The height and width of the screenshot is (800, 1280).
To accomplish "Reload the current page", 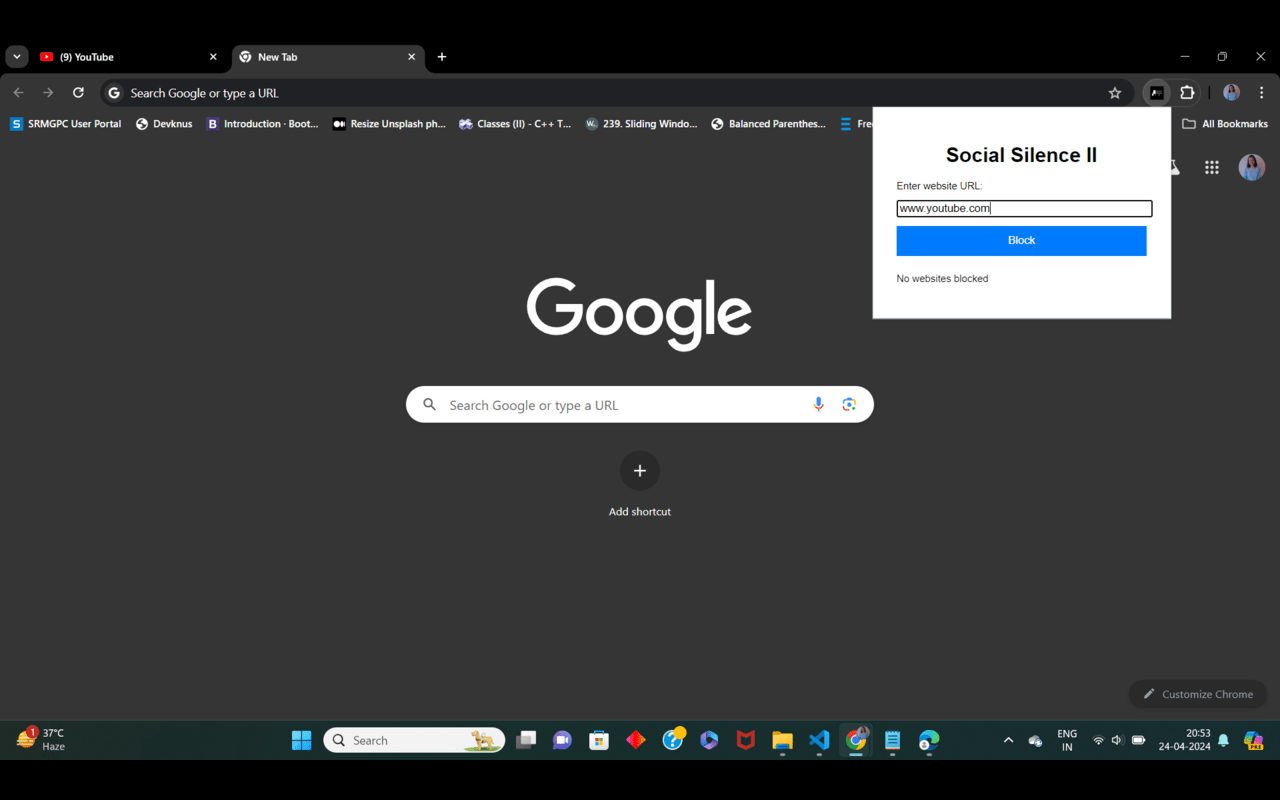I will click(78, 93).
